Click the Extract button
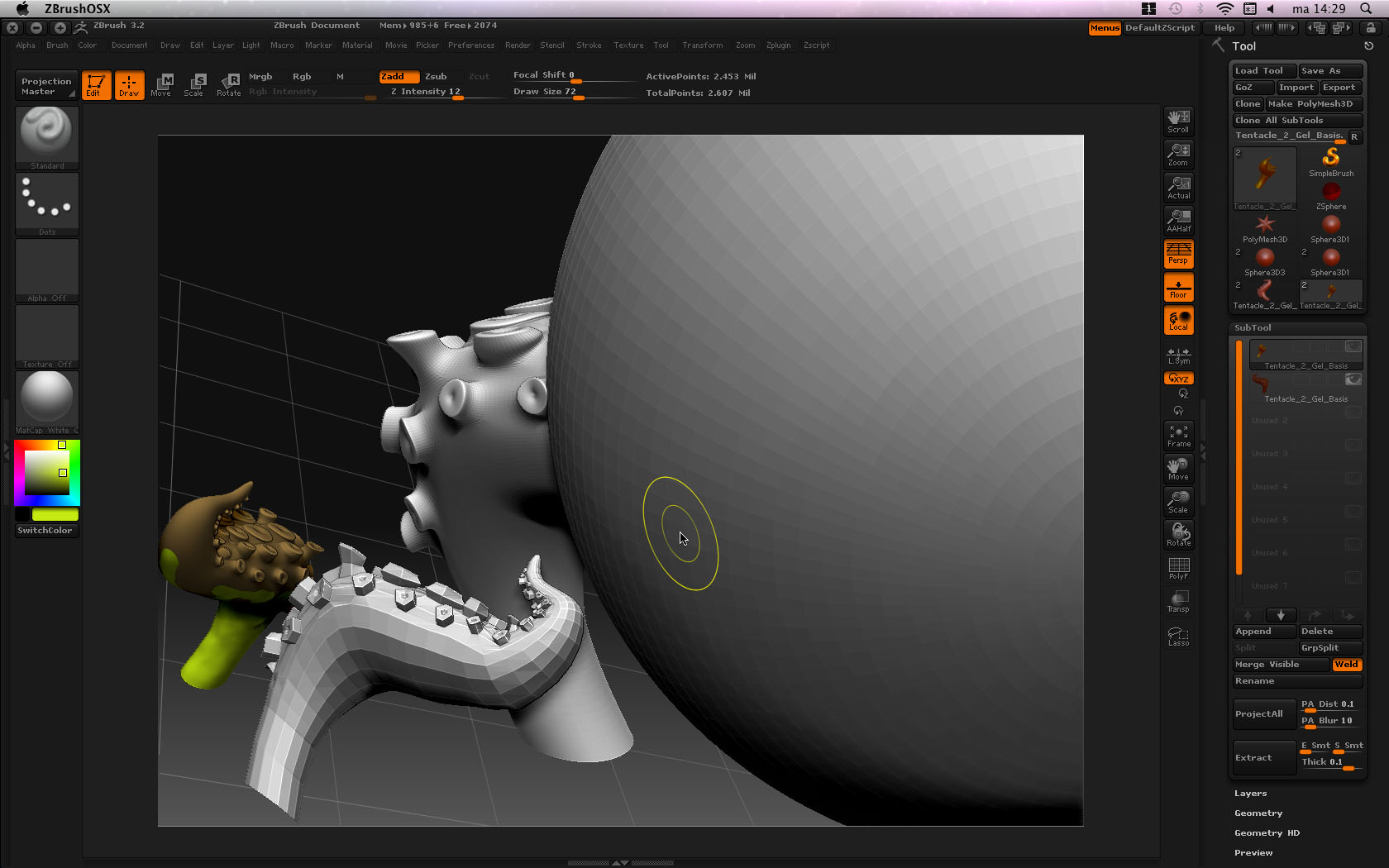The height and width of the screenshot is (868, 1389). [x=1264, y=757]
